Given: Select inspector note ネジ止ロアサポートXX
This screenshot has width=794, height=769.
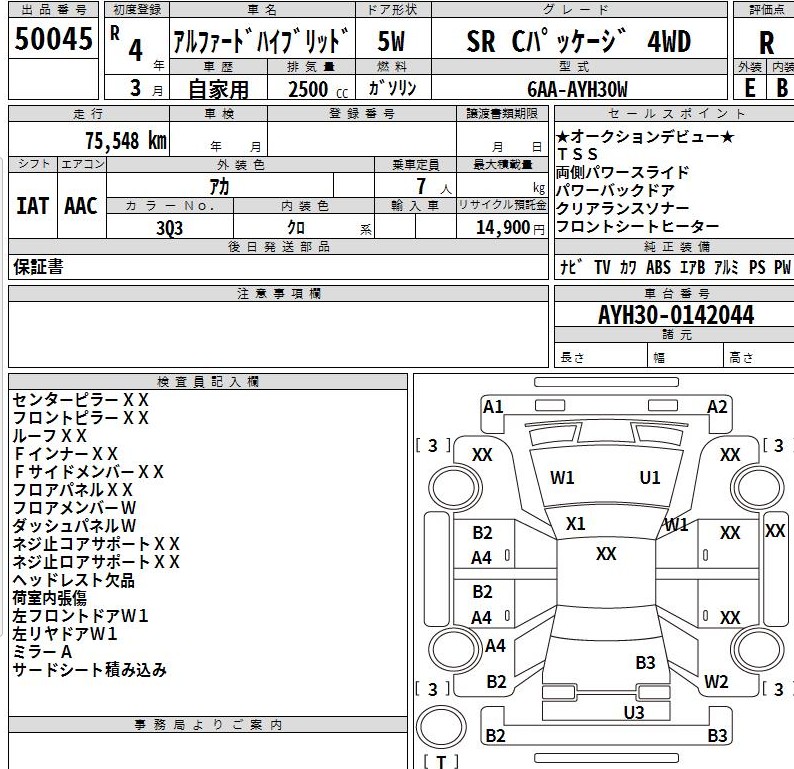Looking at the screenshot, I should tap(96, 561).
